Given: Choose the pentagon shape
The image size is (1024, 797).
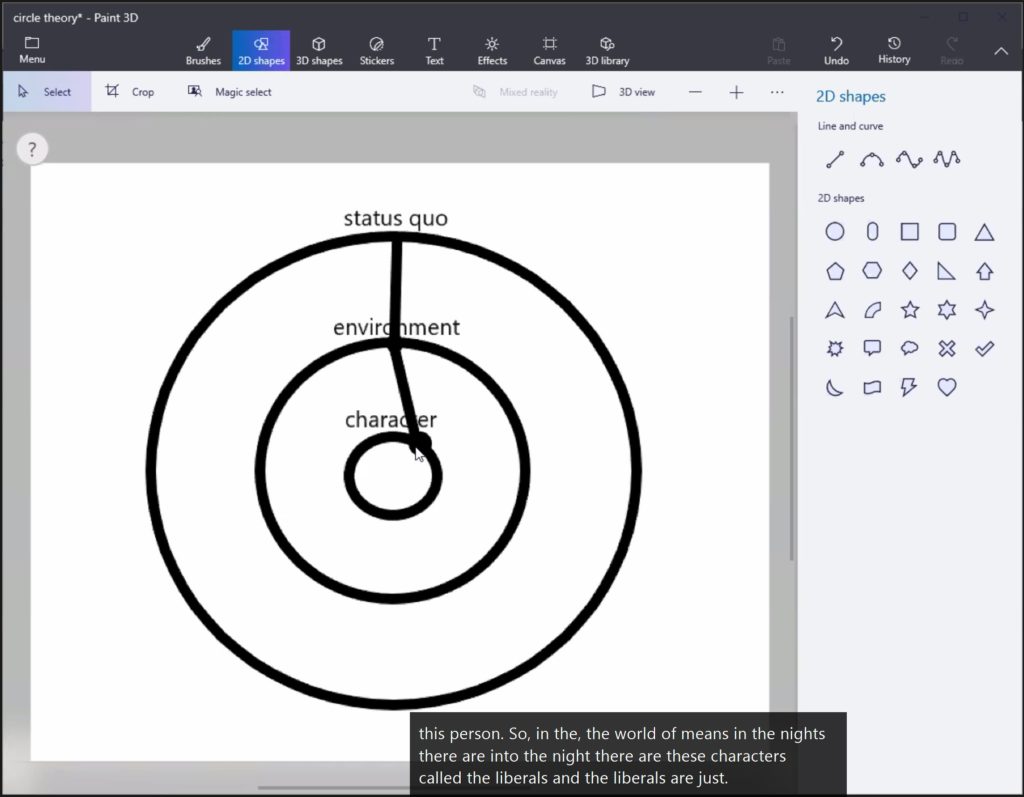Looking at the screenshot, I should [835, 271].
